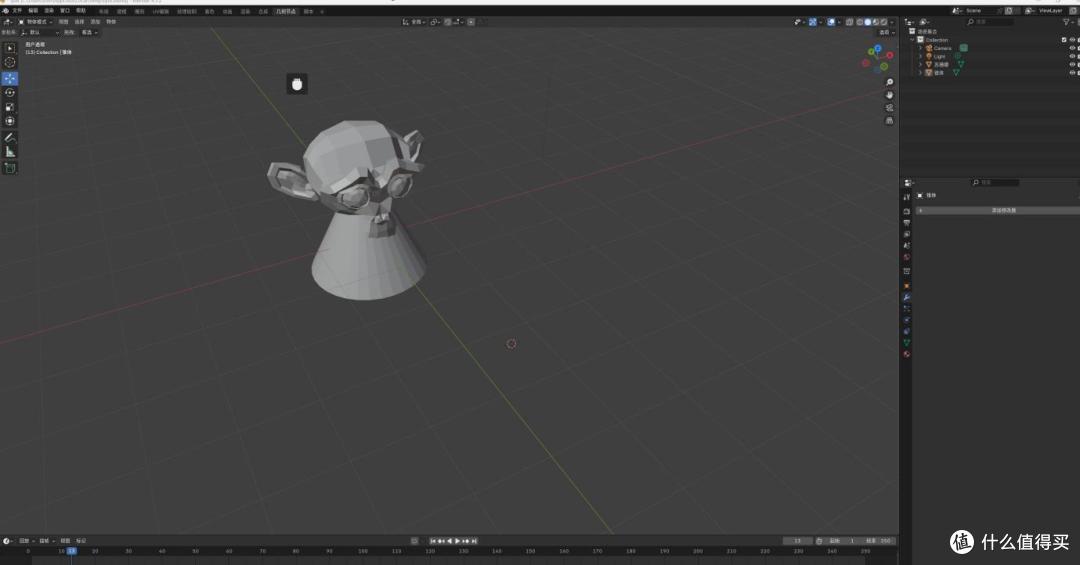Open Object Constraints properties tab icon

(x=906, y=331)
